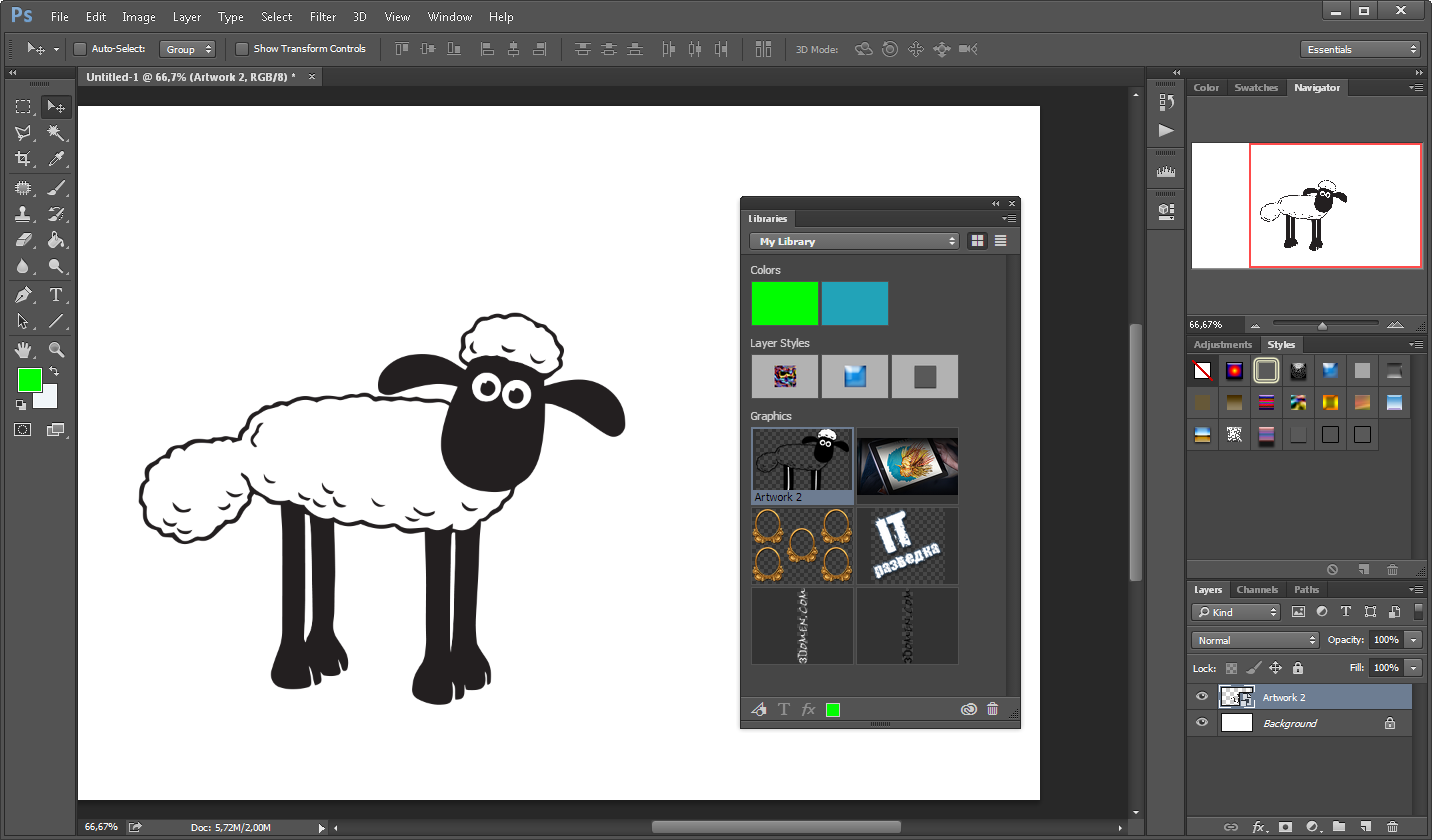Viewport: 1432px width, 840px height.
Task: Open the Normal blending mode dropdown
Action: tap(1256, 640)
